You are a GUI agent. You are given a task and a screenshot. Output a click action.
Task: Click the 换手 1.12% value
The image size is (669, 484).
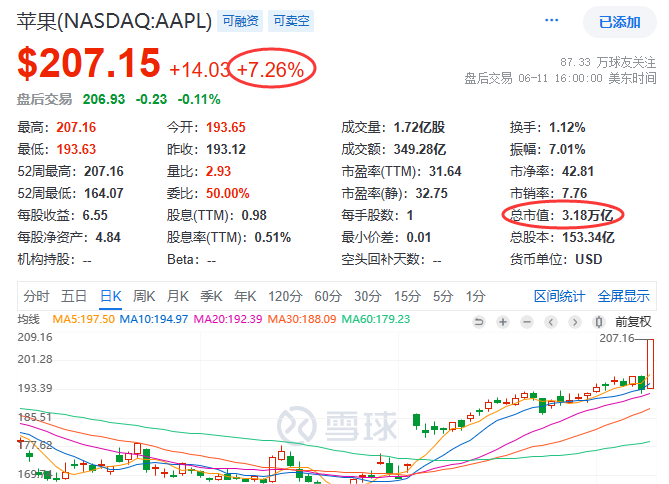pyautogui.click(x=567, y=127)
